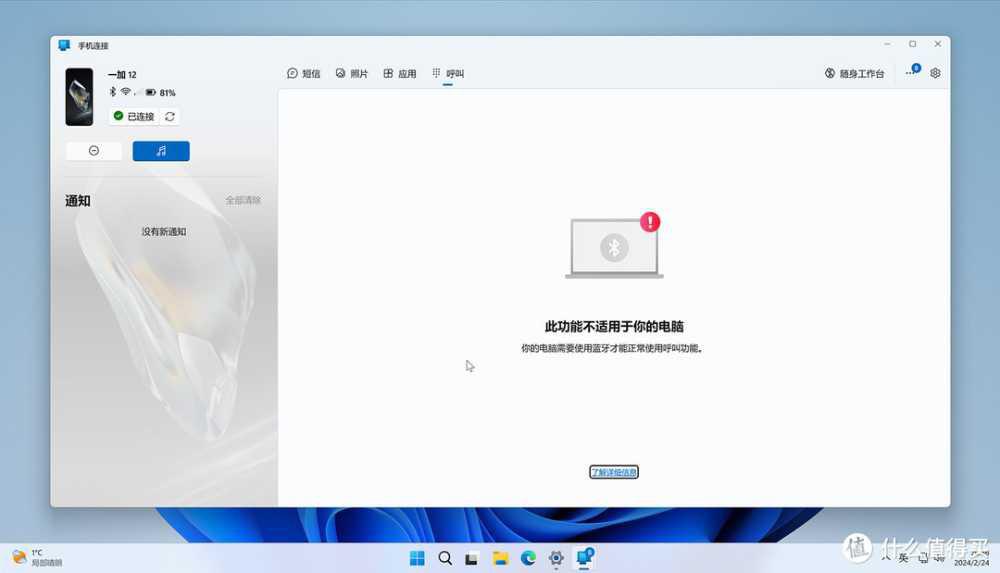This screenshot has width=1000, height=573.
Task: Open 随身工作台 panel
Action: point(854,73)
